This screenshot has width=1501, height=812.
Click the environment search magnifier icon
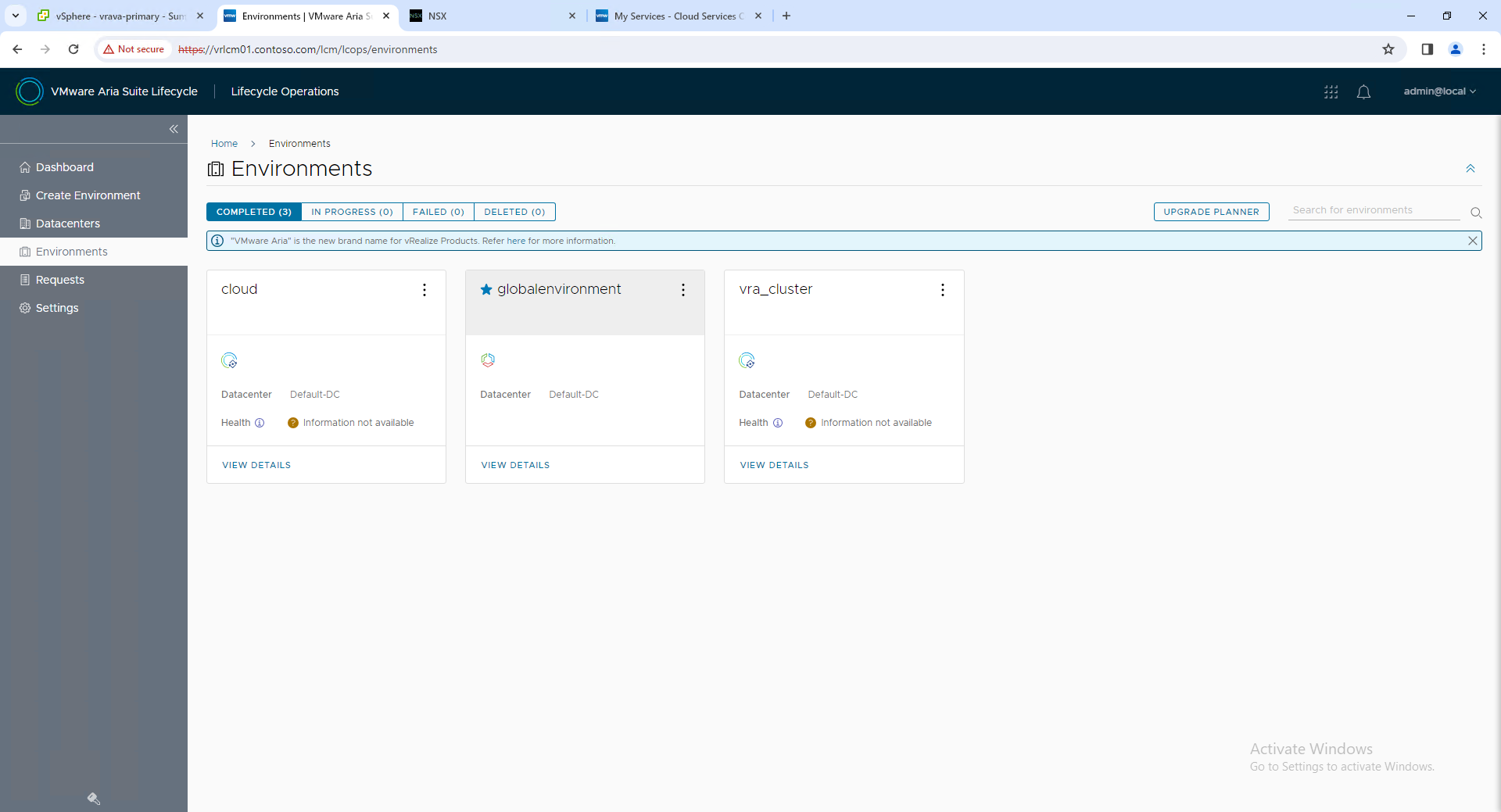pos(1476,213)
